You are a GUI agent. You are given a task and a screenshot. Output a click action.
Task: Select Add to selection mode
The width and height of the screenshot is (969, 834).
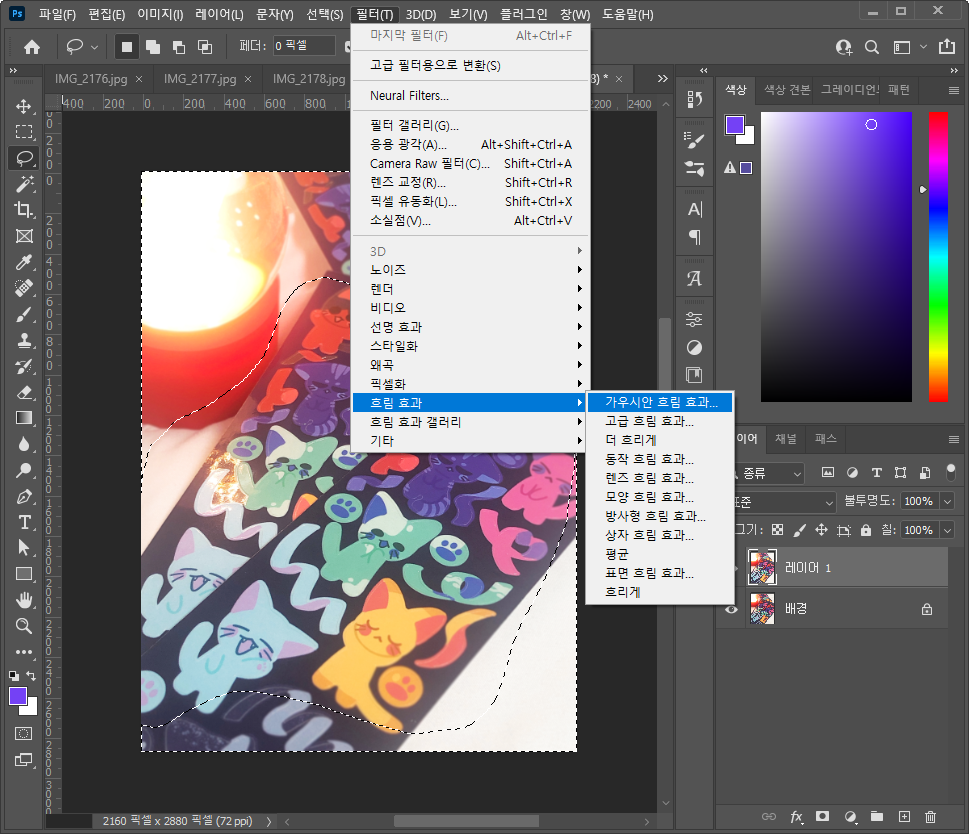coord(153,46)
